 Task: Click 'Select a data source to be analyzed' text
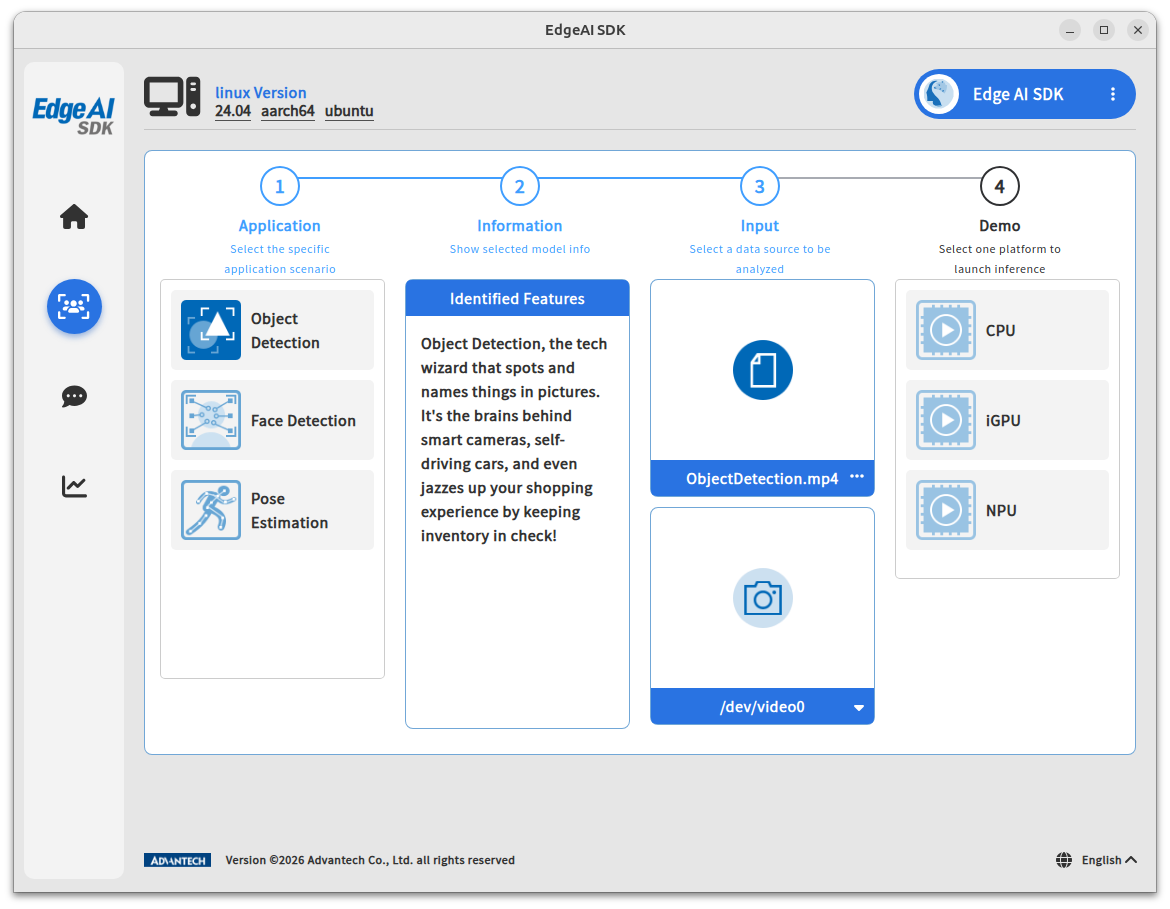(x=760, y=259)
